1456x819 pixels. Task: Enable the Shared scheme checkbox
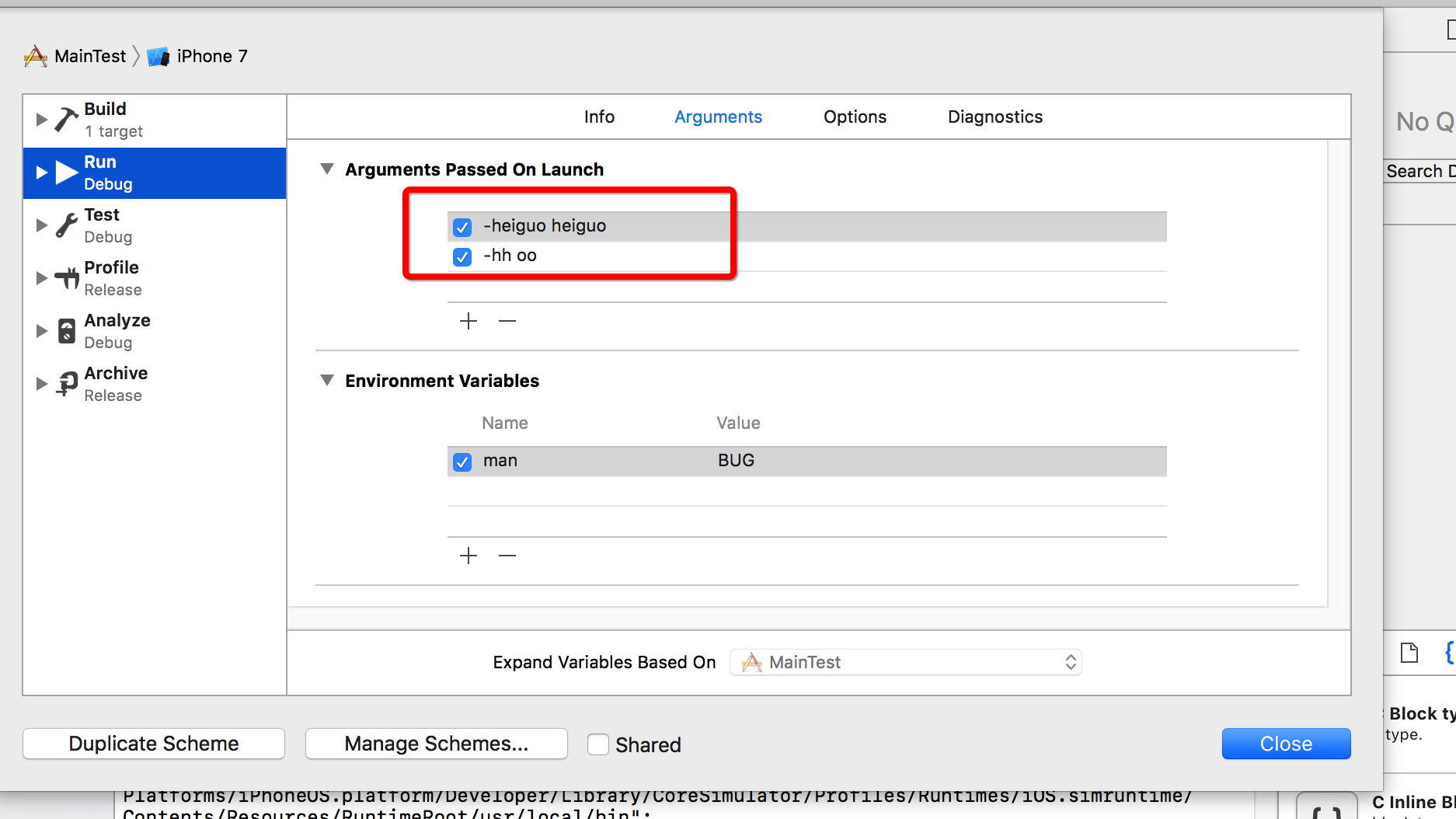click(x=598, y=744)
